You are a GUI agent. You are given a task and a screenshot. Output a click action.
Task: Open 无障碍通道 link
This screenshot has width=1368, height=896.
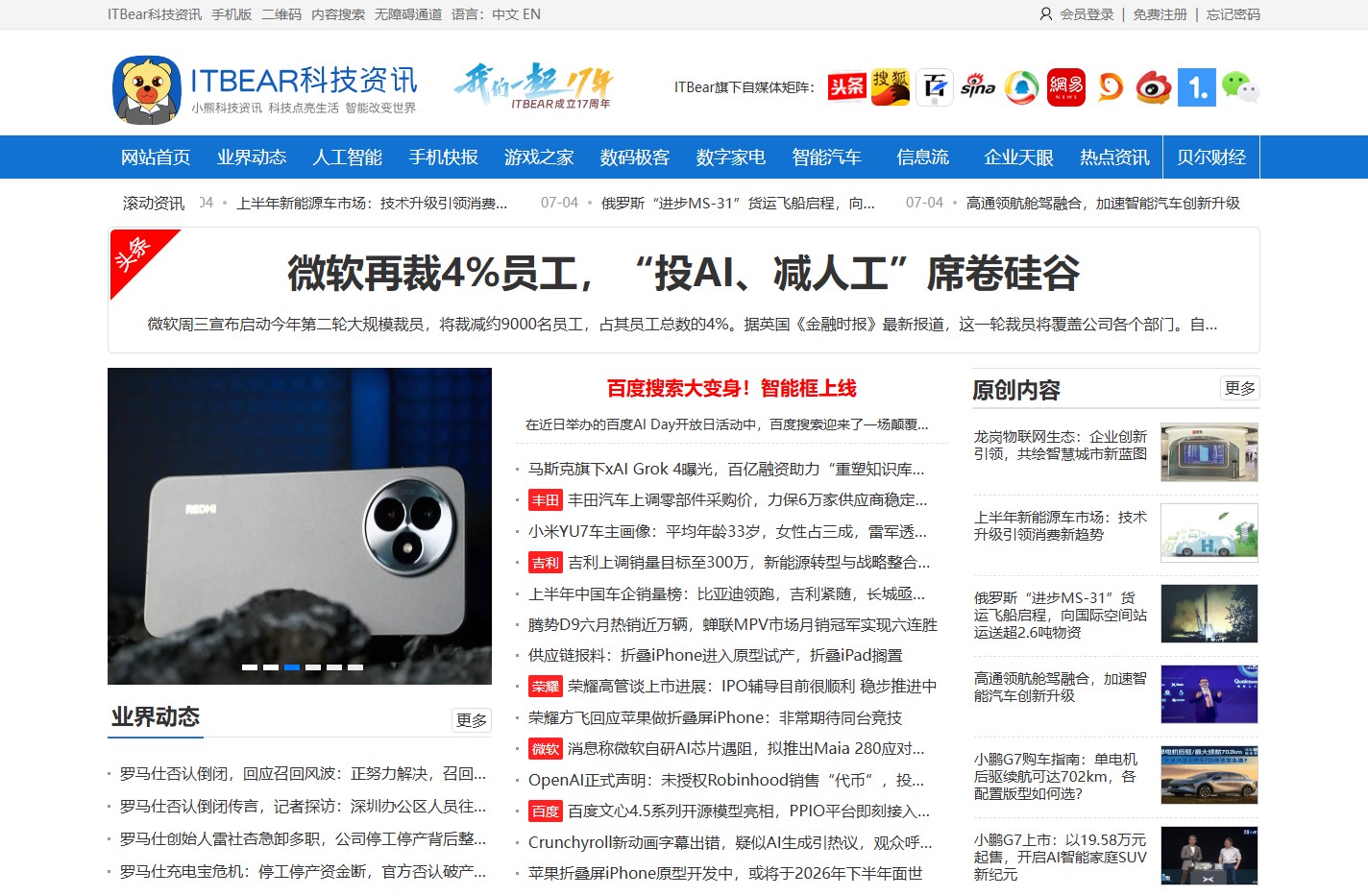[x=408, y=14]
